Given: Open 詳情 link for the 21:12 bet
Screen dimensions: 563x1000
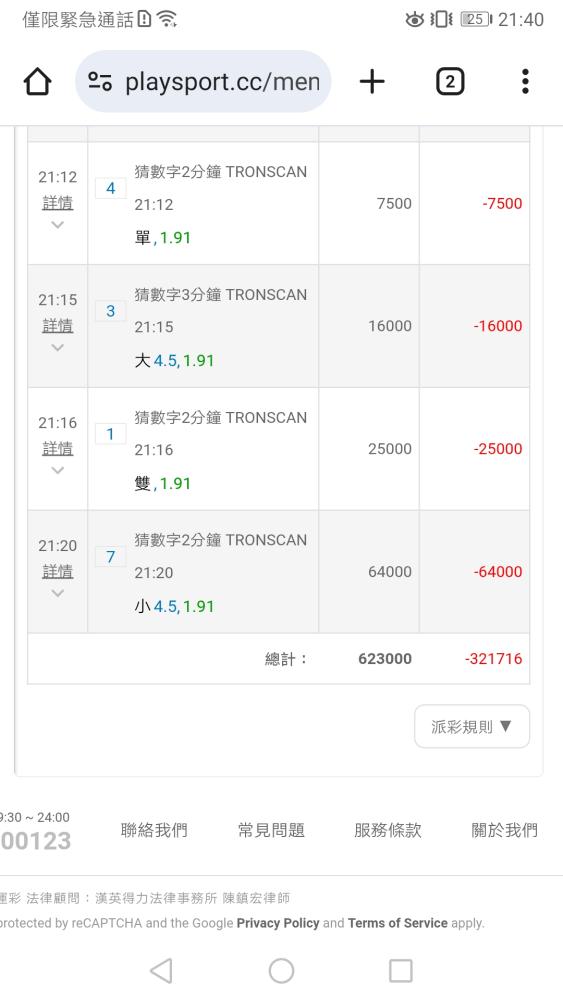Looking at the screenshot, I should click(57, 203).
